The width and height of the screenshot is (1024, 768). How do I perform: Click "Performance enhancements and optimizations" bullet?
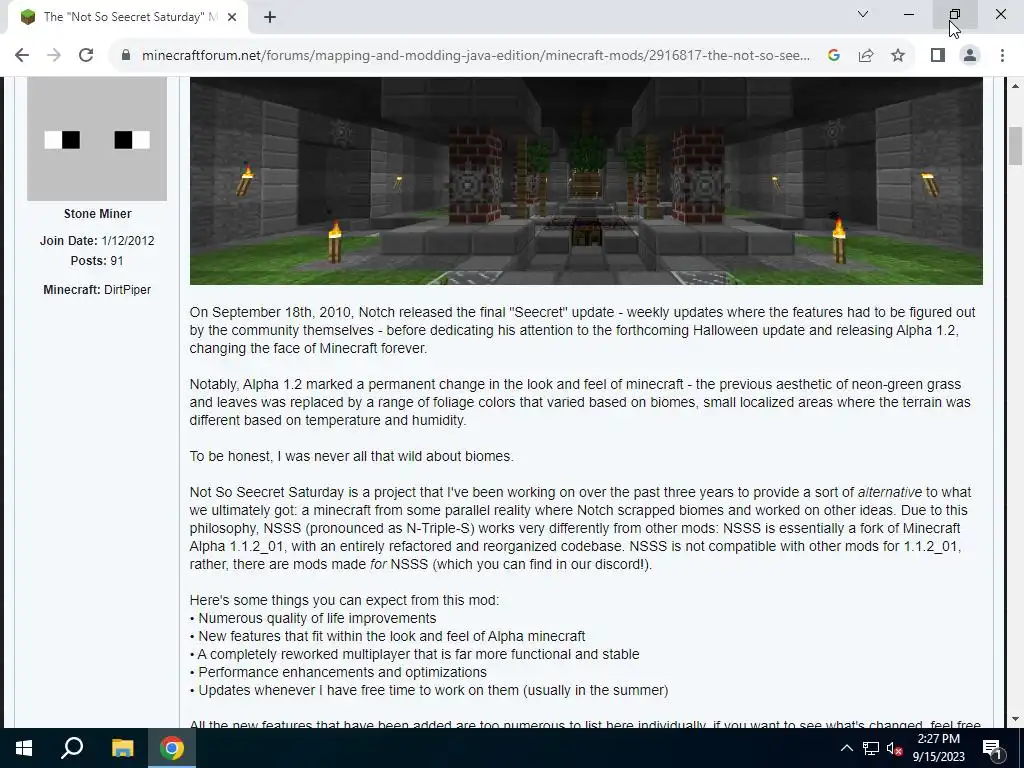click(338, 672)
